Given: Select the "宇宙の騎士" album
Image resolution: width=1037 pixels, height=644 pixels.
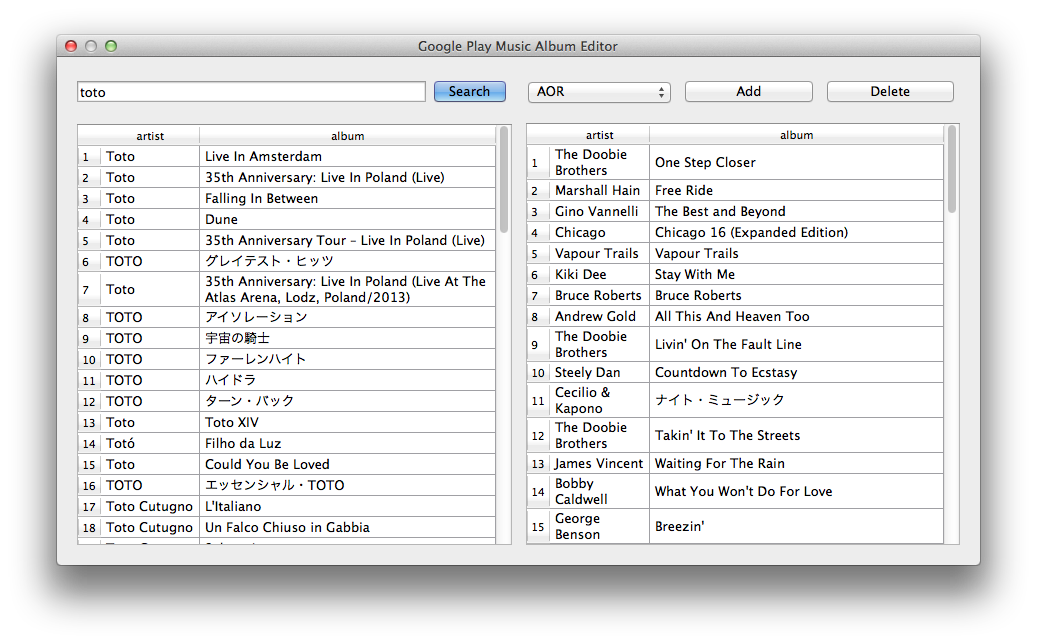Looking at the screenshot, I should (348, 339).
